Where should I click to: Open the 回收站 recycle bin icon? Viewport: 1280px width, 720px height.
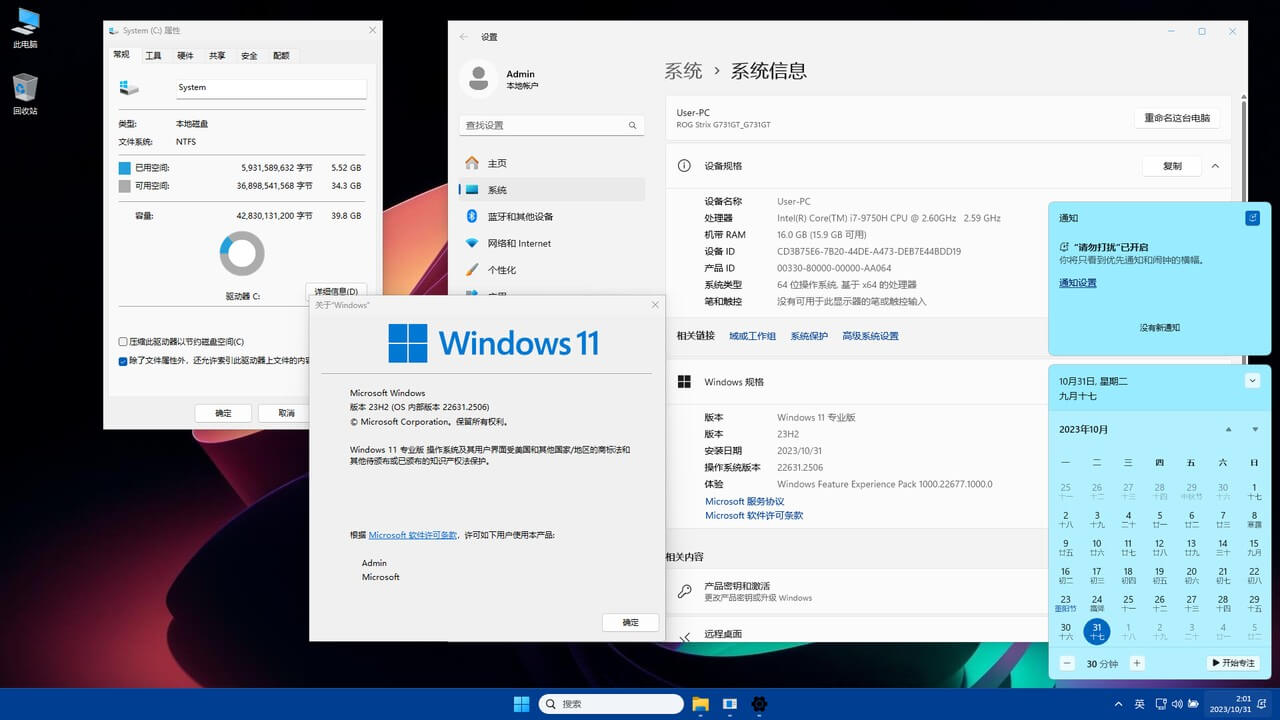25,92
